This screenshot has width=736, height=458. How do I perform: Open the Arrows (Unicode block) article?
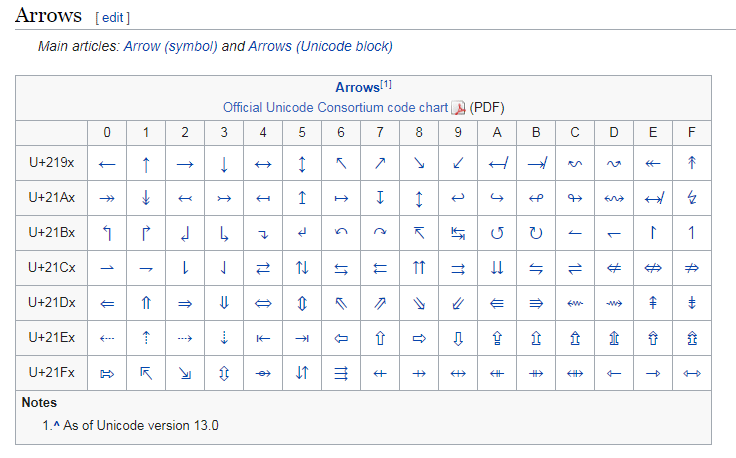pyautogui.click(x=320, y=46)
